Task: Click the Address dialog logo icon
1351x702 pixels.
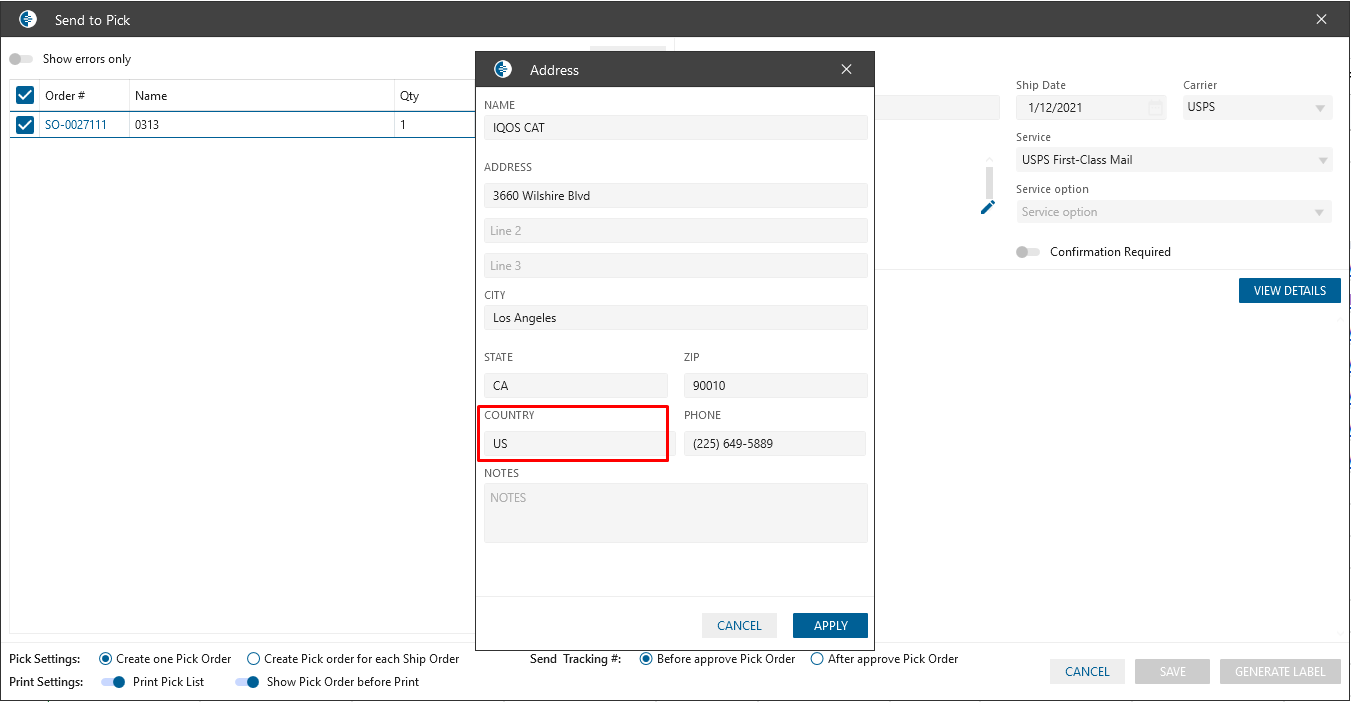Action: [x=503, y=69]
